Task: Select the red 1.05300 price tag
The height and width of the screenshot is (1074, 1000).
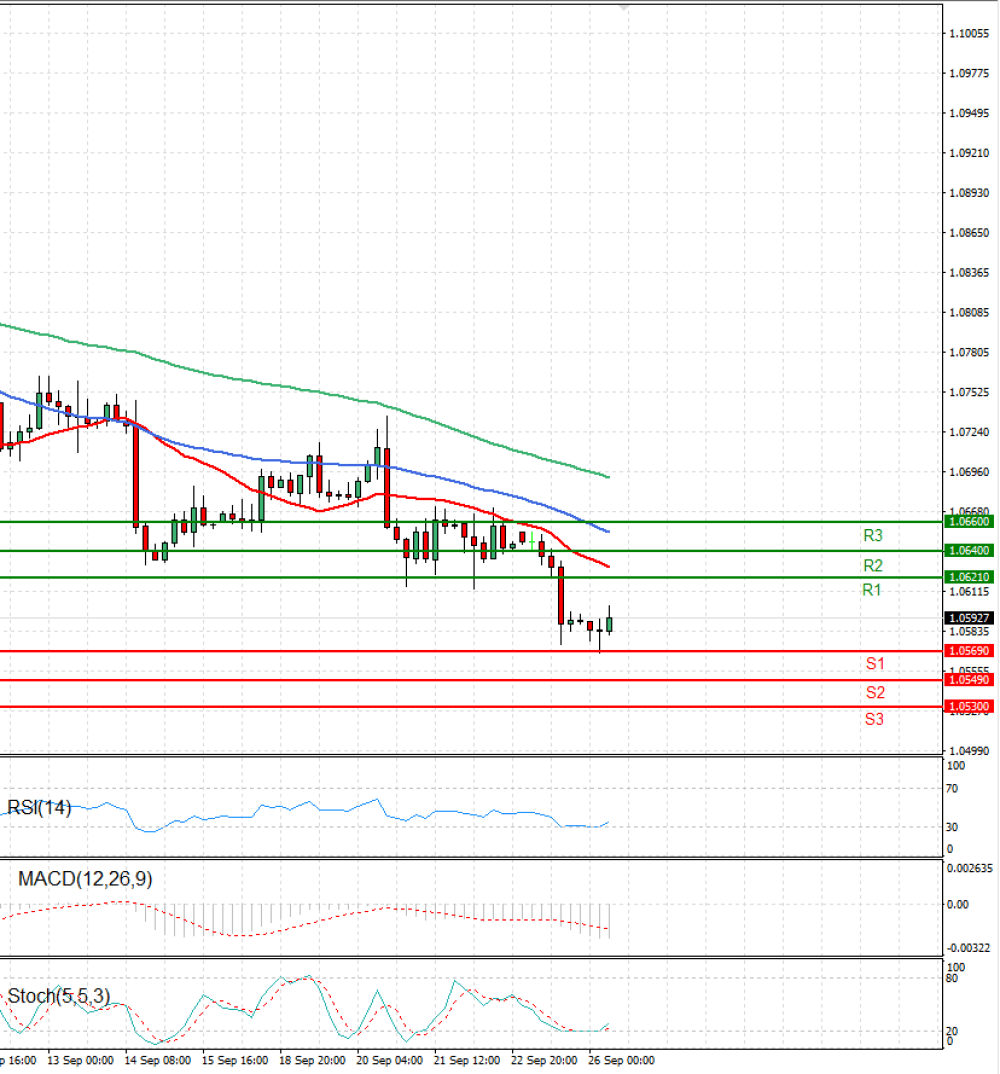Action: pos(968,707)
